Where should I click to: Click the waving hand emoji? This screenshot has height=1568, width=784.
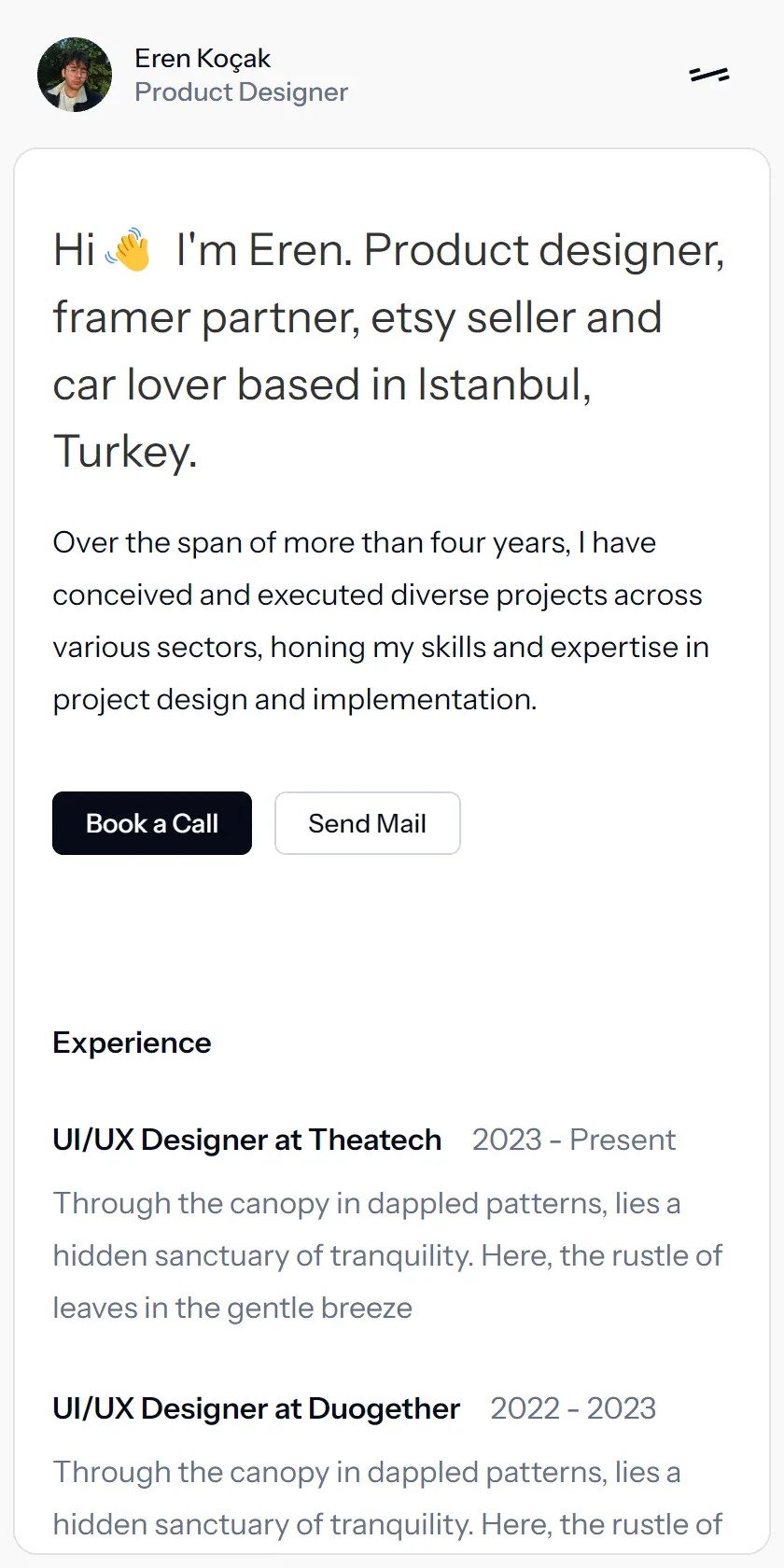pyautogui.click(x=128, y=250)
